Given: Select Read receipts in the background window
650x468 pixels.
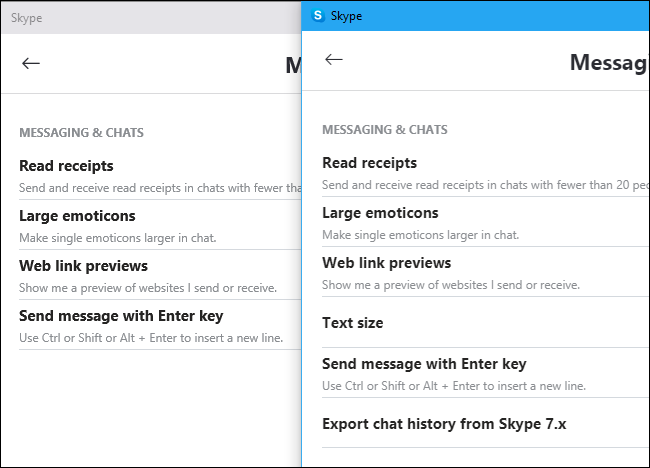Looking at the screenshot, I should [66, 166].
